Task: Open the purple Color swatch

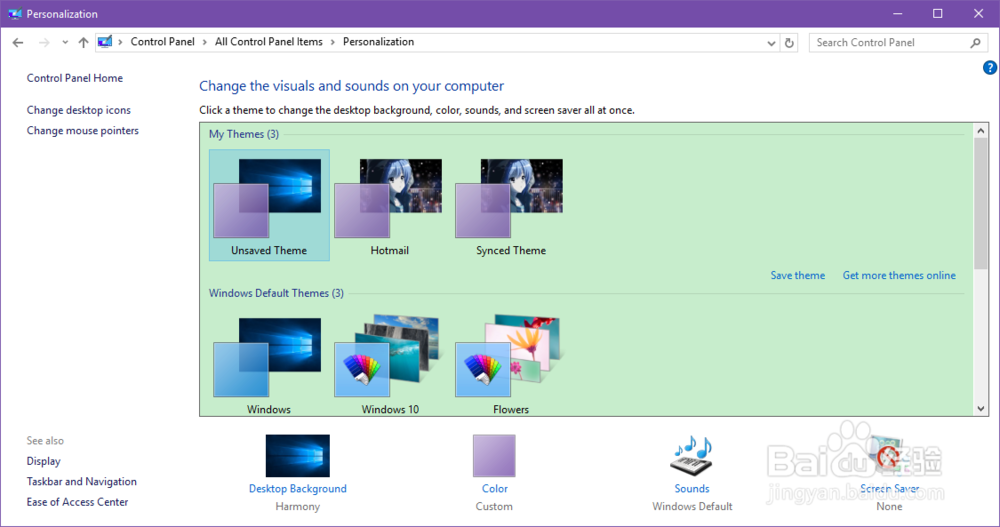Action: [x=494, y=456]
